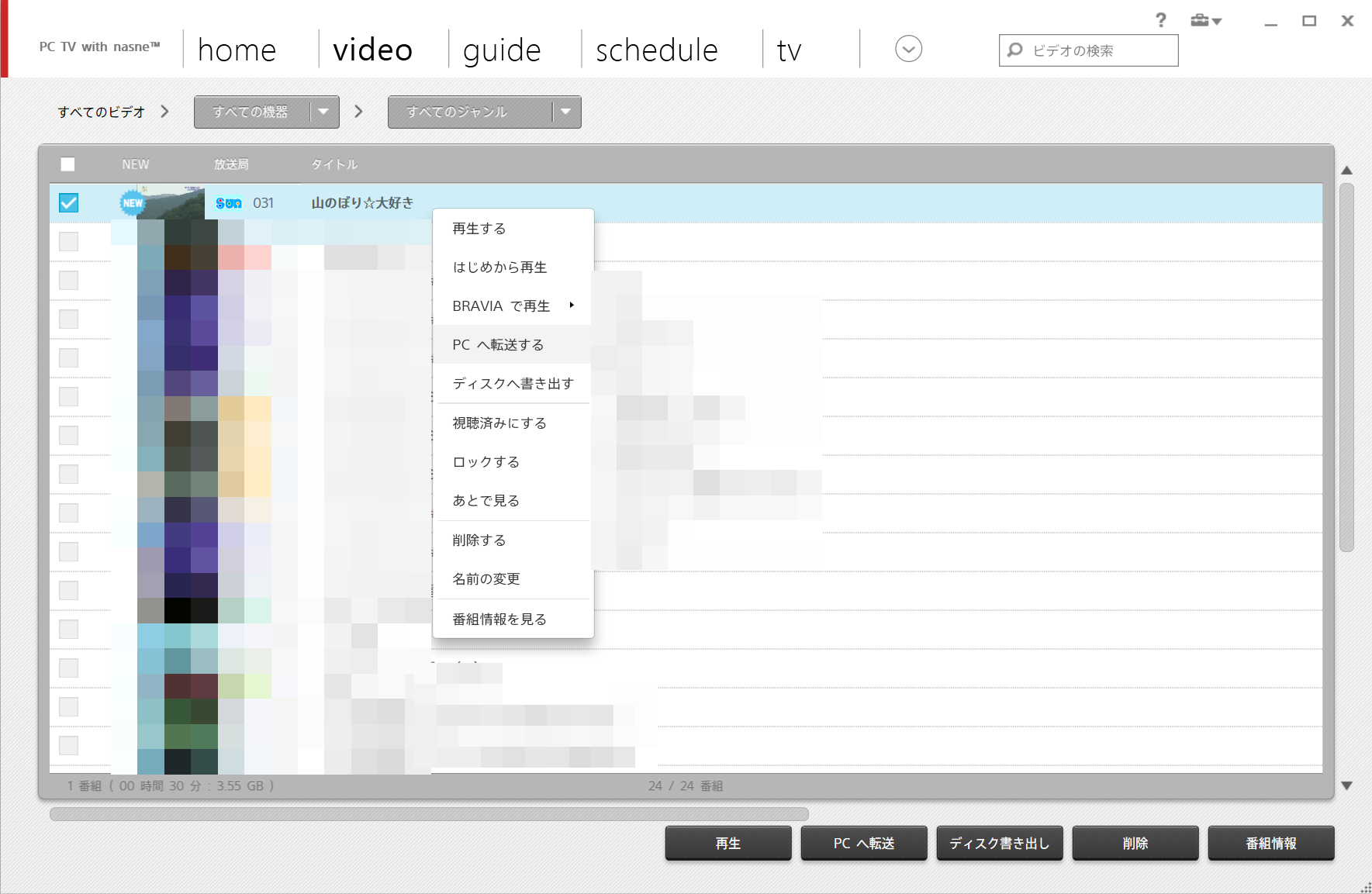
Task: Click the help question mark icon
Action: pos(1160,20)
